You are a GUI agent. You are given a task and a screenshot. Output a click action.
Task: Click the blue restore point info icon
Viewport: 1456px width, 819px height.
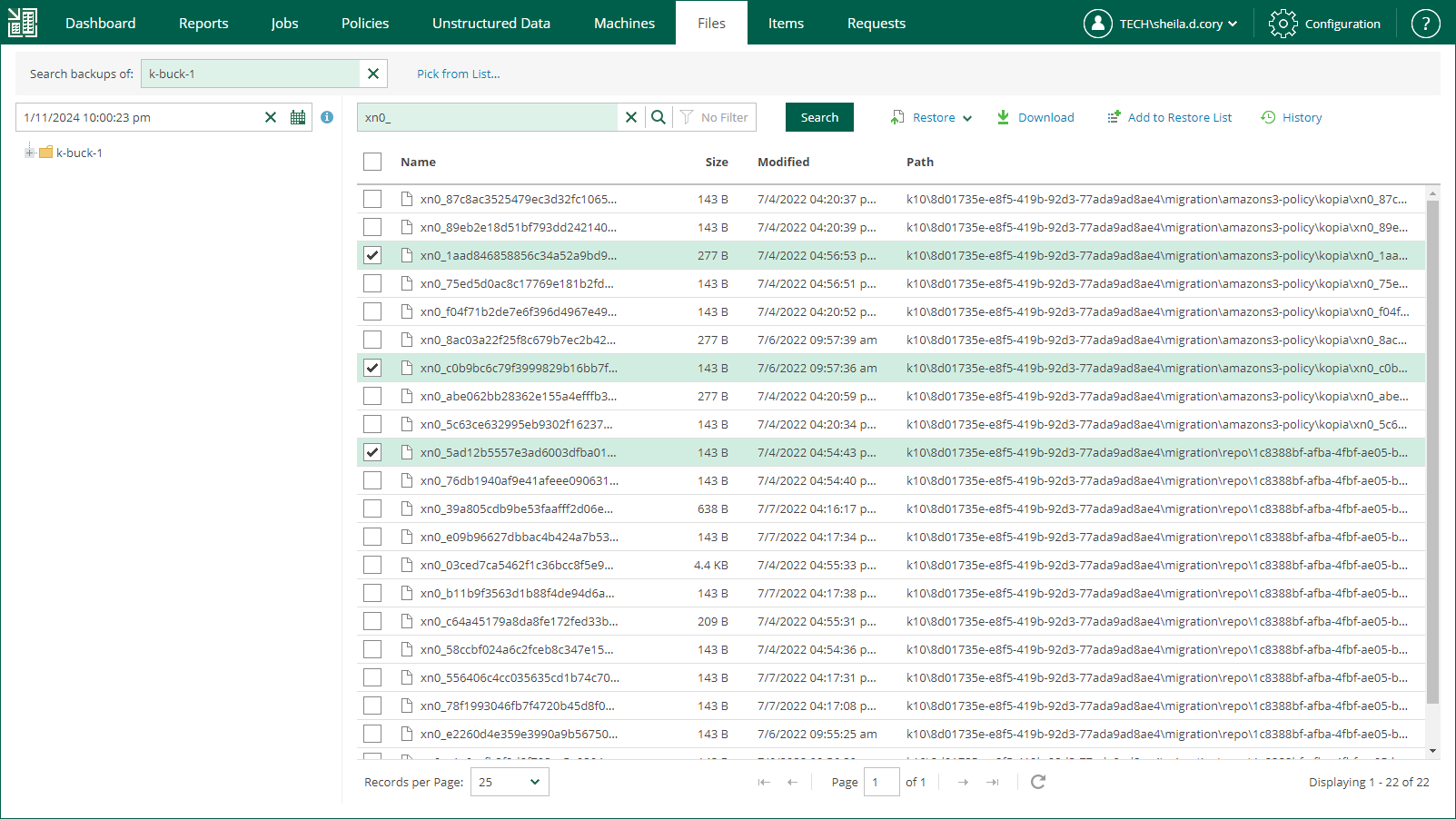click(327, 117)
